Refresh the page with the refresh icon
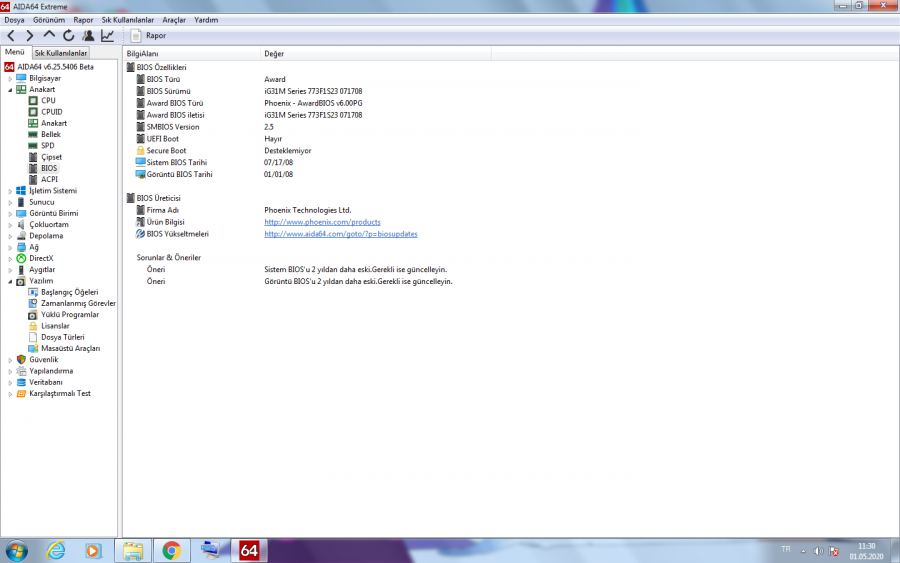900x563 pixels. pyautogui.click(x=68, y=36)
